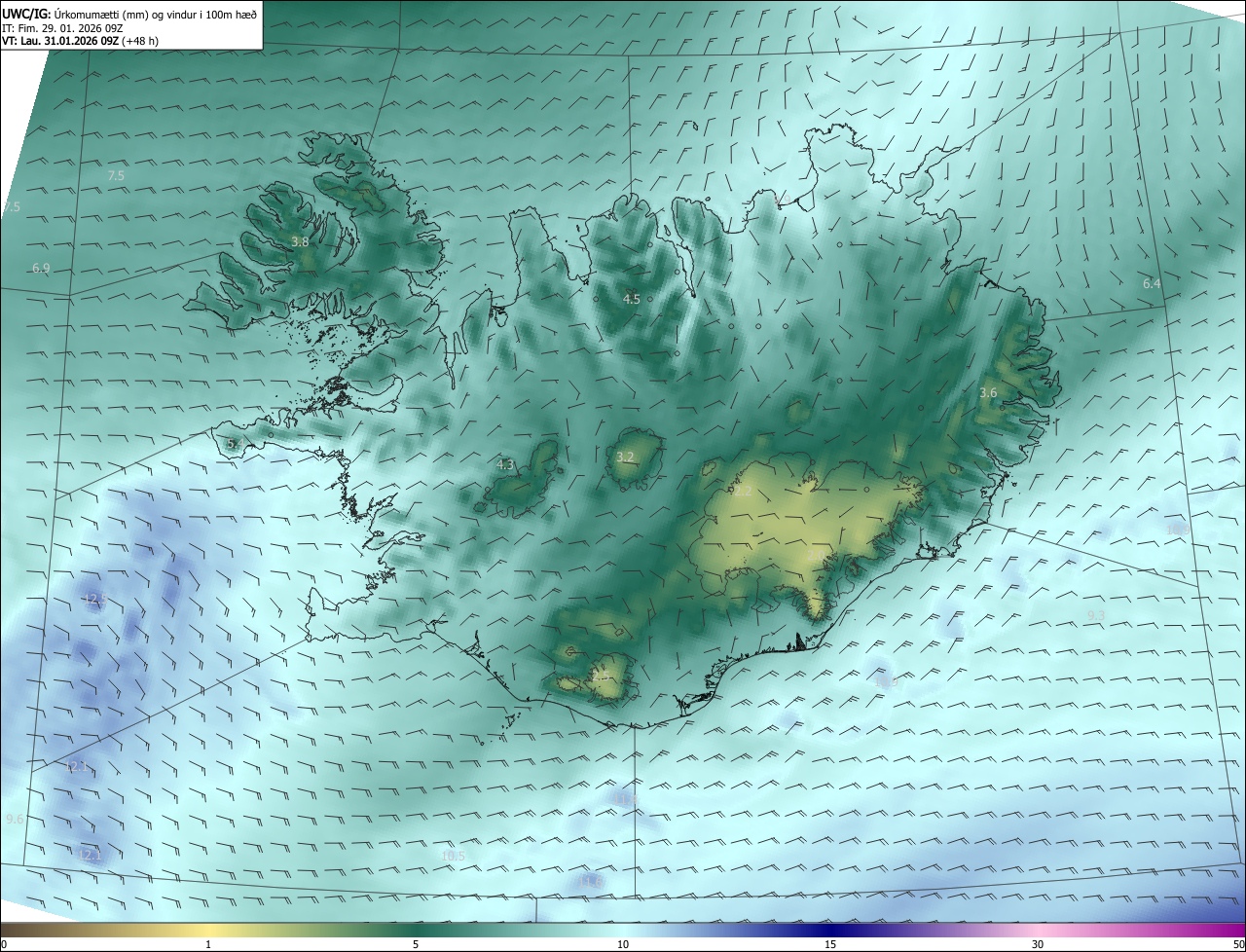Click the '7.5' value label on the map
This screenshot has width=1246, height=952.
point(116,176)
